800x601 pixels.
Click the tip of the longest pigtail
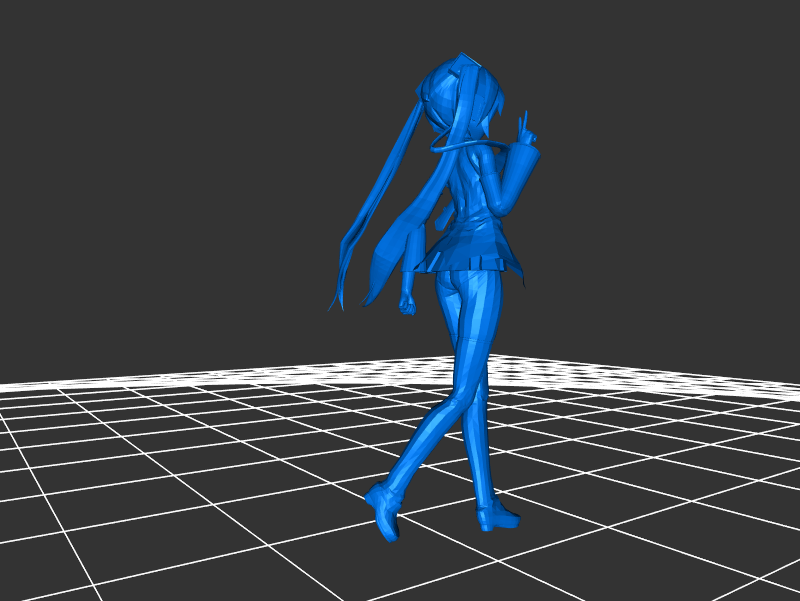coord(335,304)
